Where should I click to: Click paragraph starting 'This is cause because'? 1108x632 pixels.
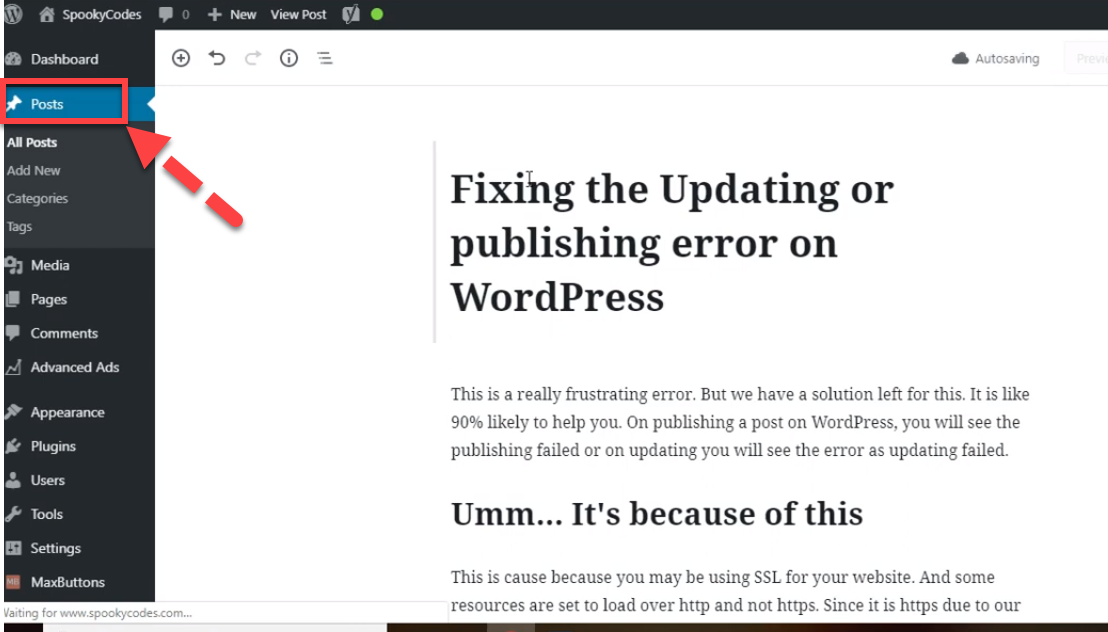pos(736,591)
